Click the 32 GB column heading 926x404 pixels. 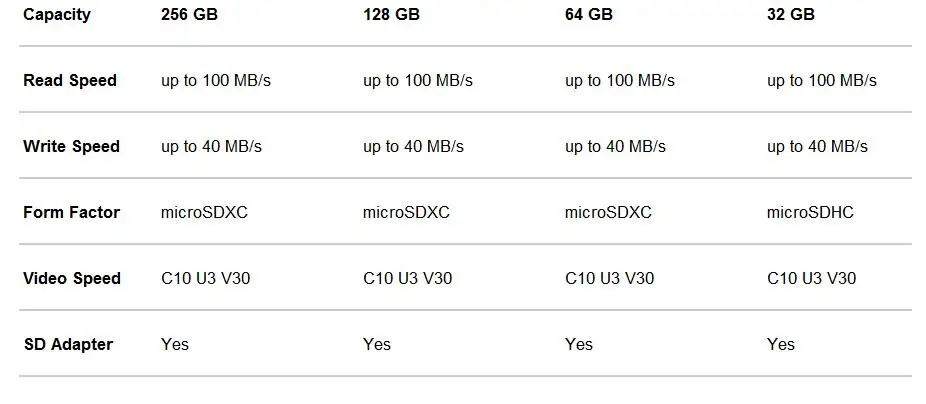pyautogui.click(x=791, y=14)
